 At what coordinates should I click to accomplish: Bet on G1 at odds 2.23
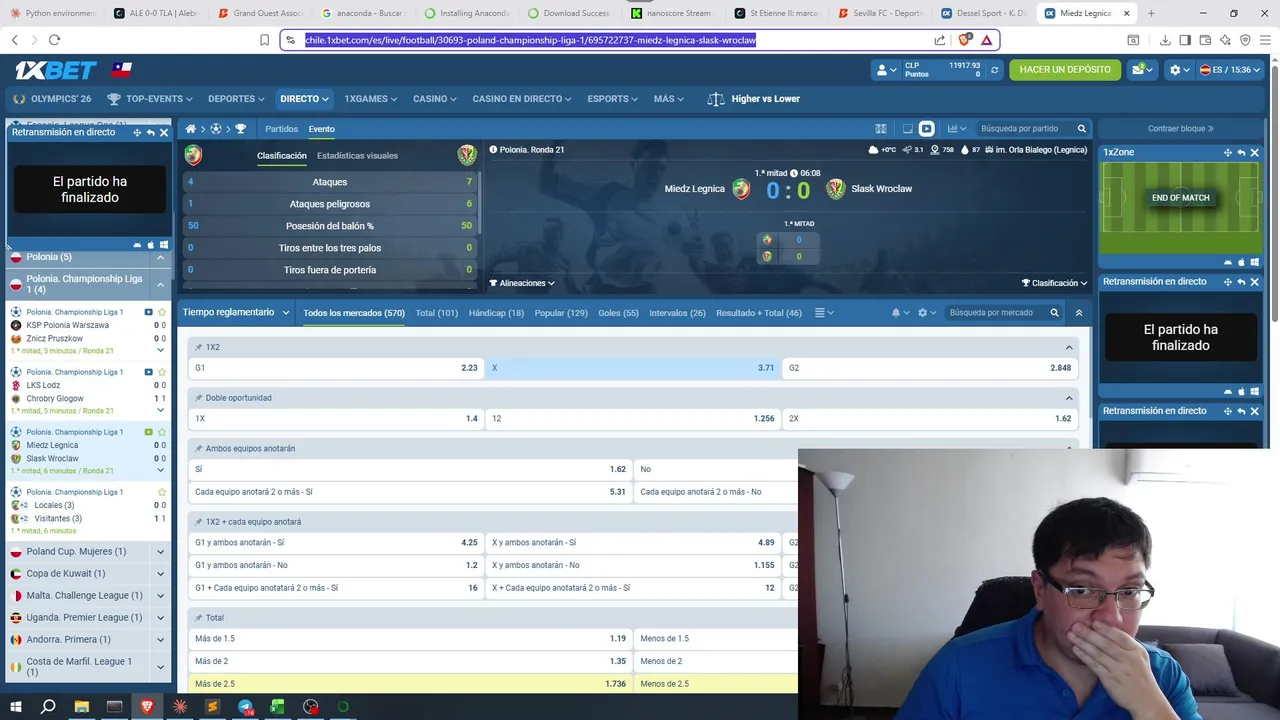[x=335, y=368]
